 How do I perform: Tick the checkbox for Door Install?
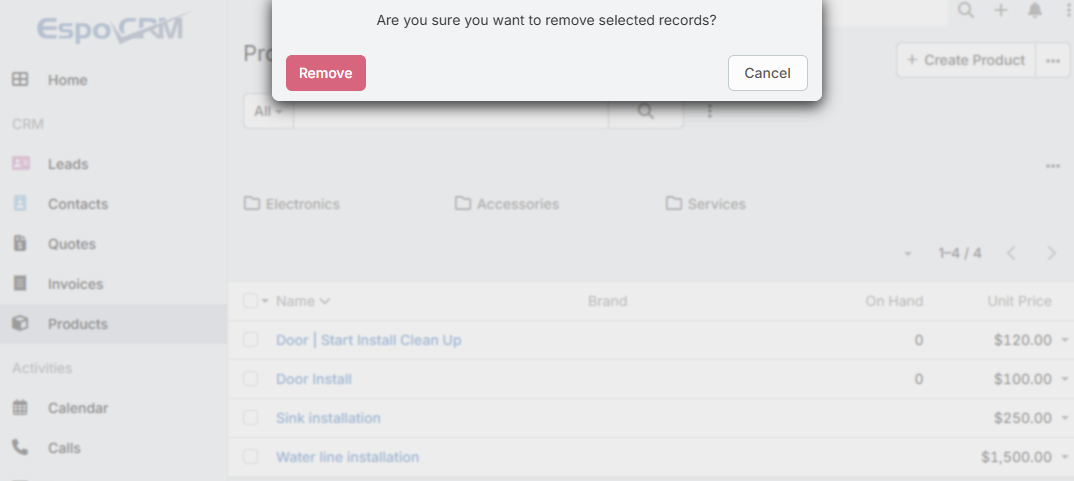251,379
